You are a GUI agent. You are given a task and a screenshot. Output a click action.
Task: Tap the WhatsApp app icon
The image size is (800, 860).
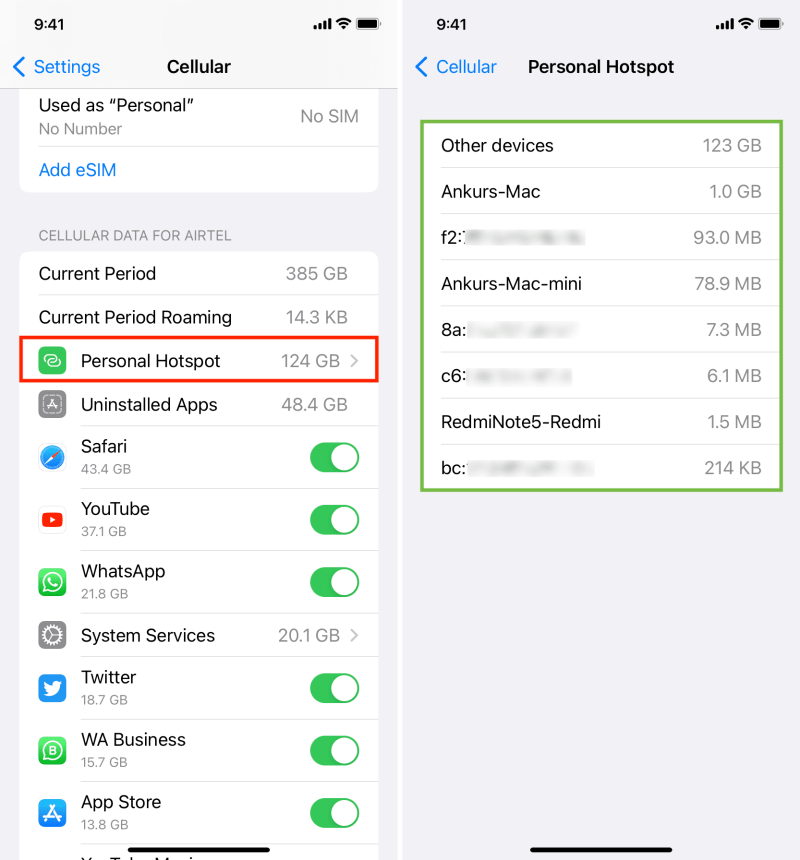point(52,582)
